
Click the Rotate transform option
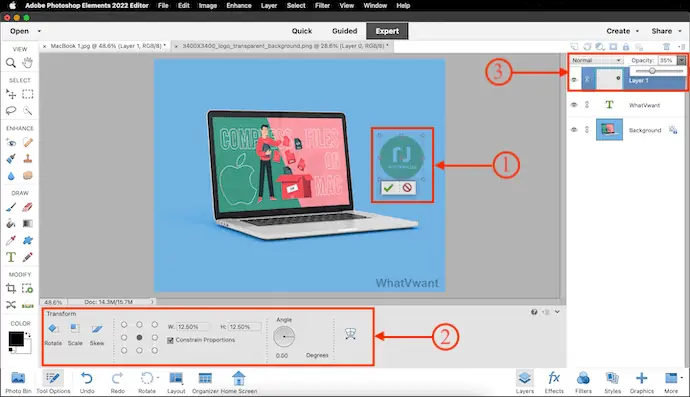click(53, 334)
